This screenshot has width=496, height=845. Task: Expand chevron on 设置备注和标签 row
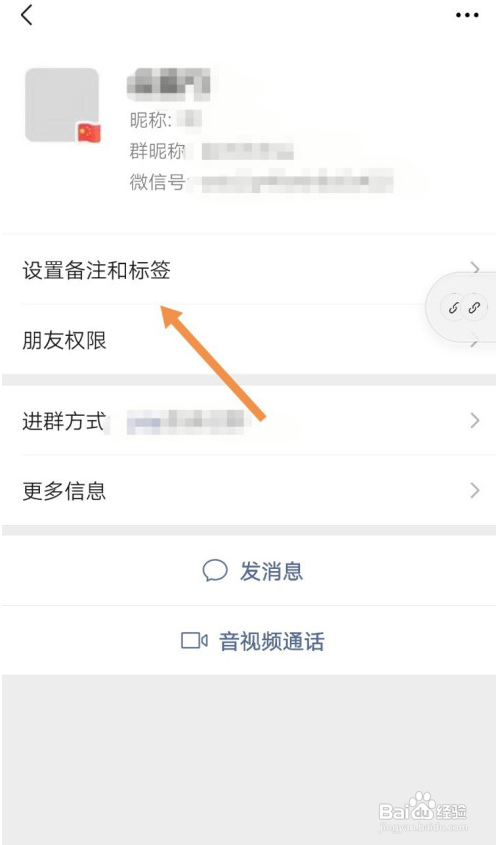[475, 267]
